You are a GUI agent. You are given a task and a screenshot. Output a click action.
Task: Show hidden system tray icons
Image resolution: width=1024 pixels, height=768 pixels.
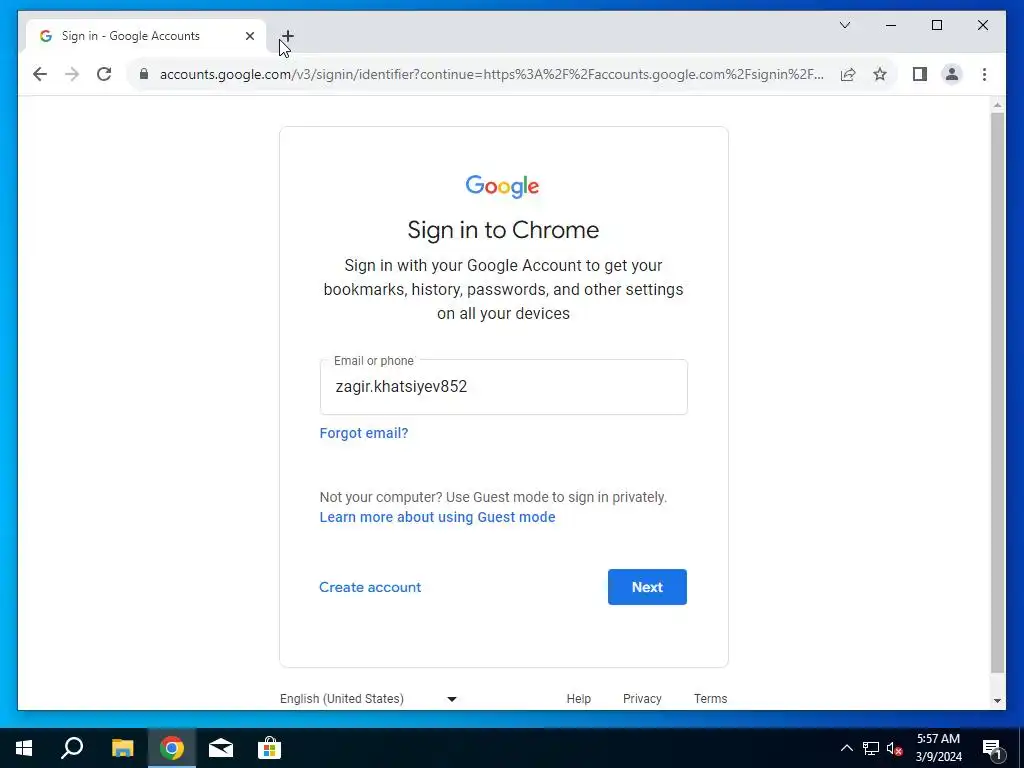pyautogui.click(x=846, y=748)
